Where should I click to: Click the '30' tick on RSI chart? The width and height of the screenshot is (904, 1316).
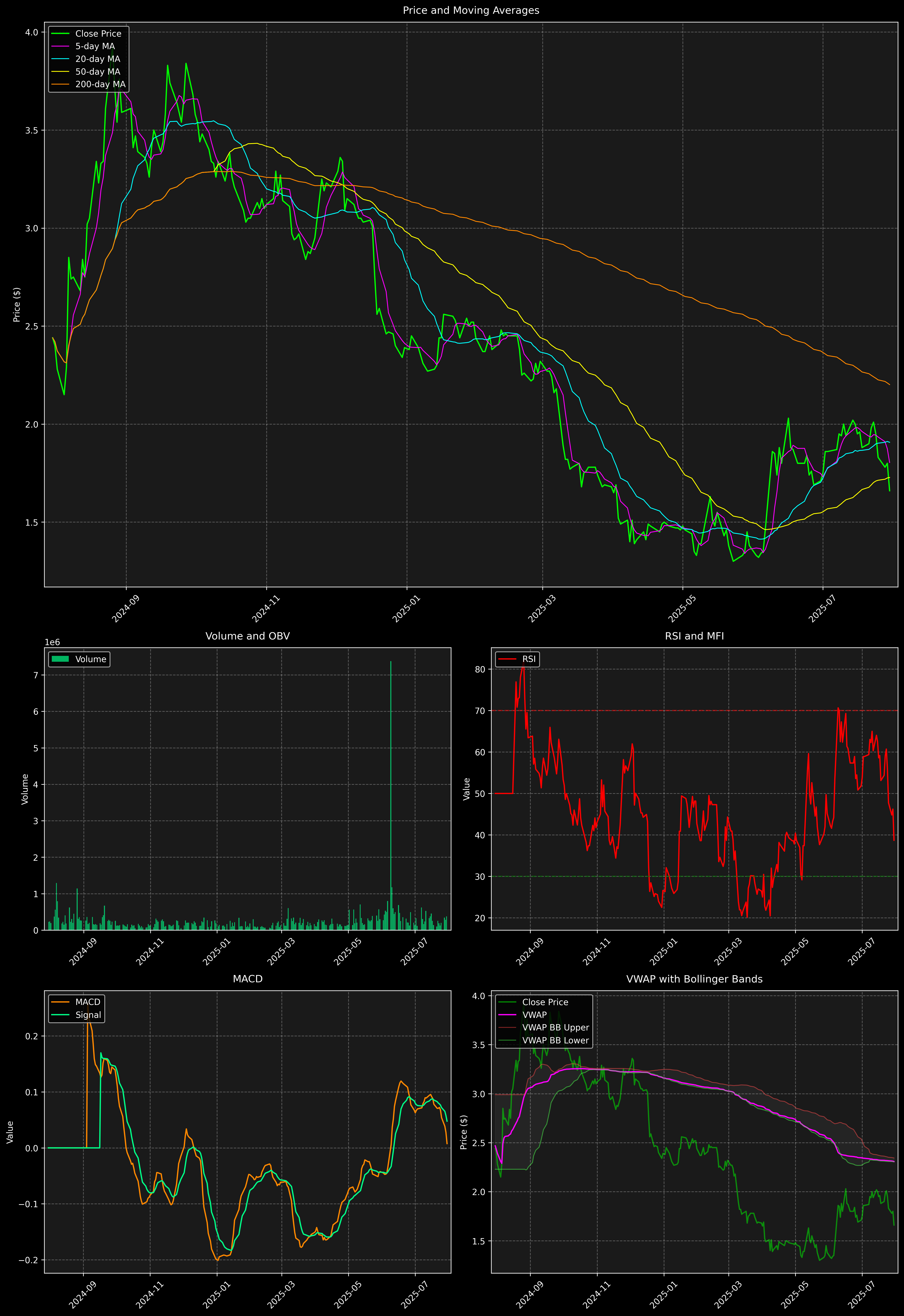pyautogui.click(x=480, y=877)
